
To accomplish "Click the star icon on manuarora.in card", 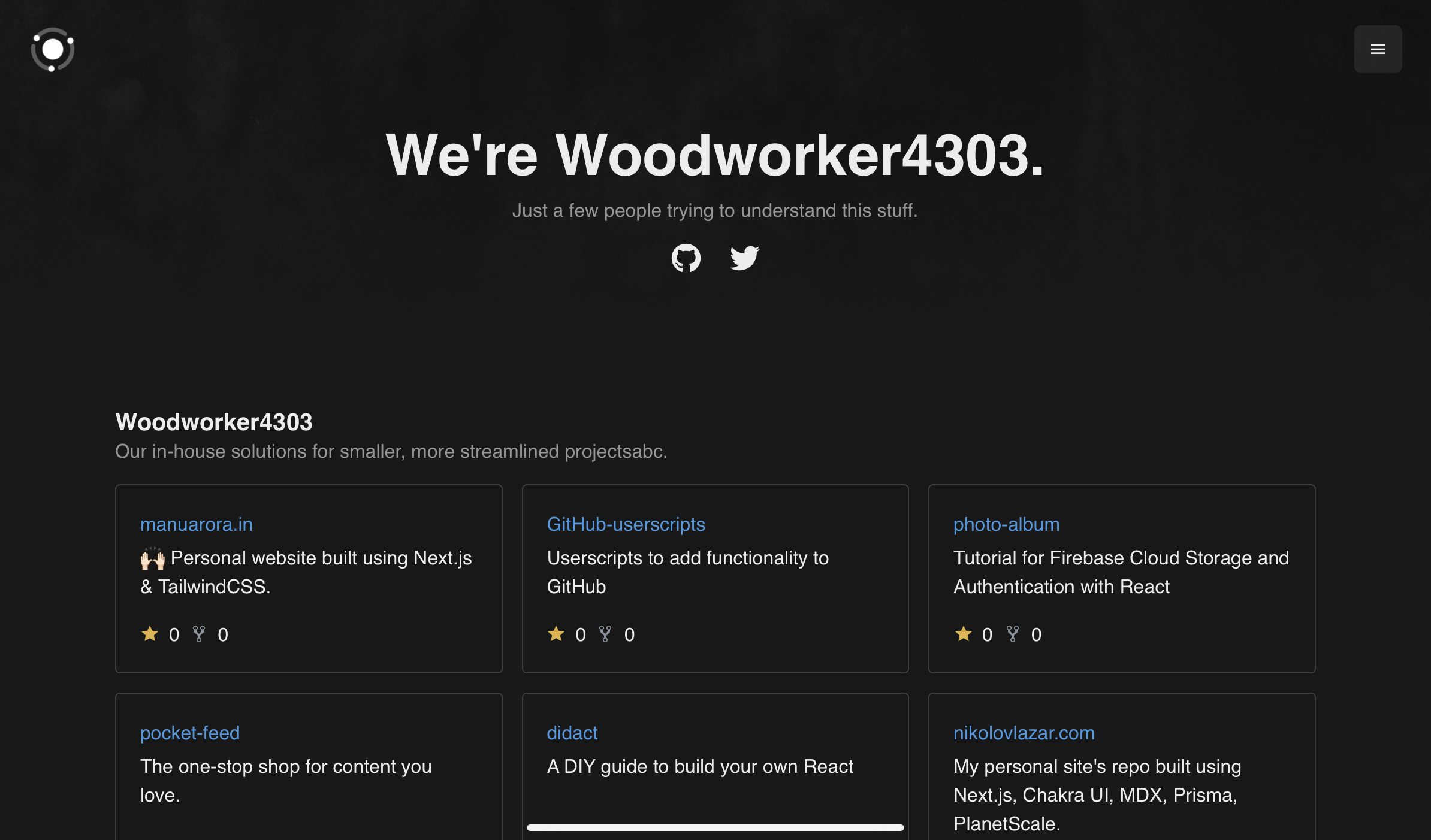I will [x=150, y=634].
